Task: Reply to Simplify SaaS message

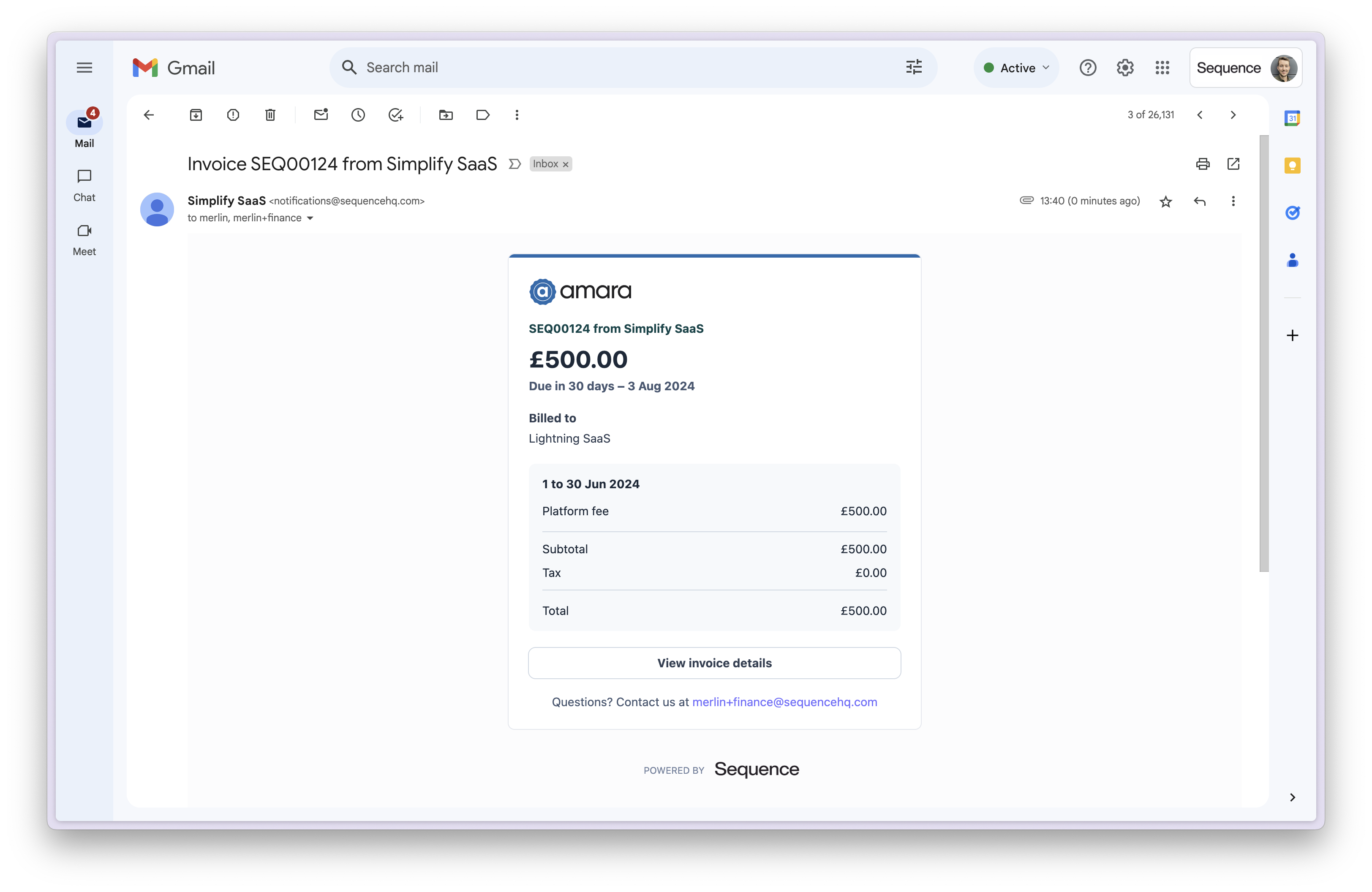Action: tap(1200, 201)
